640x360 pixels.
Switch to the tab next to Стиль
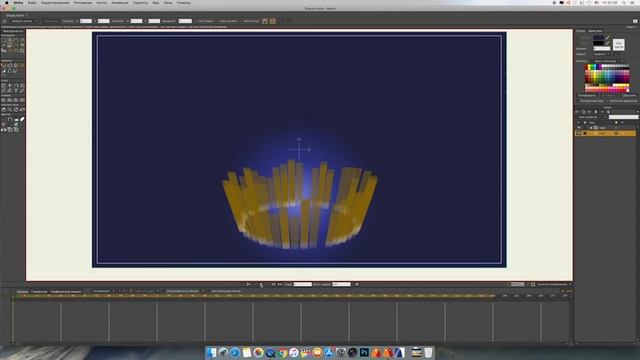tap(595, 31)
